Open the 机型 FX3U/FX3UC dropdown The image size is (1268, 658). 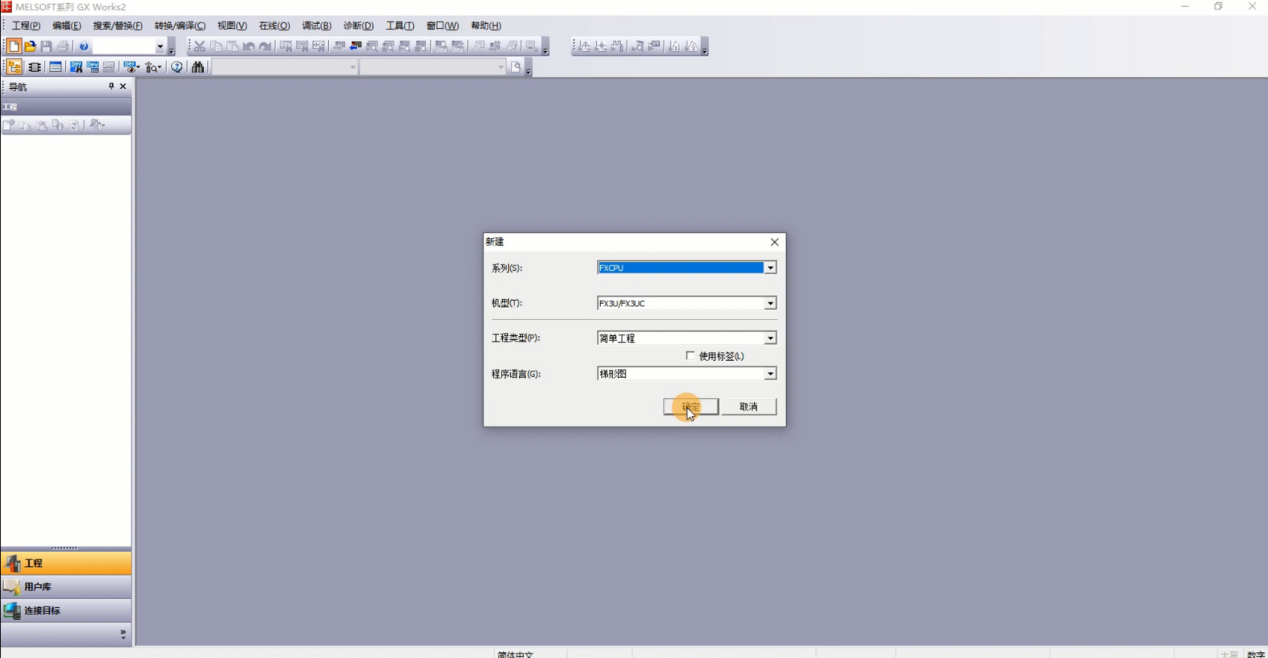click(770, 303)
